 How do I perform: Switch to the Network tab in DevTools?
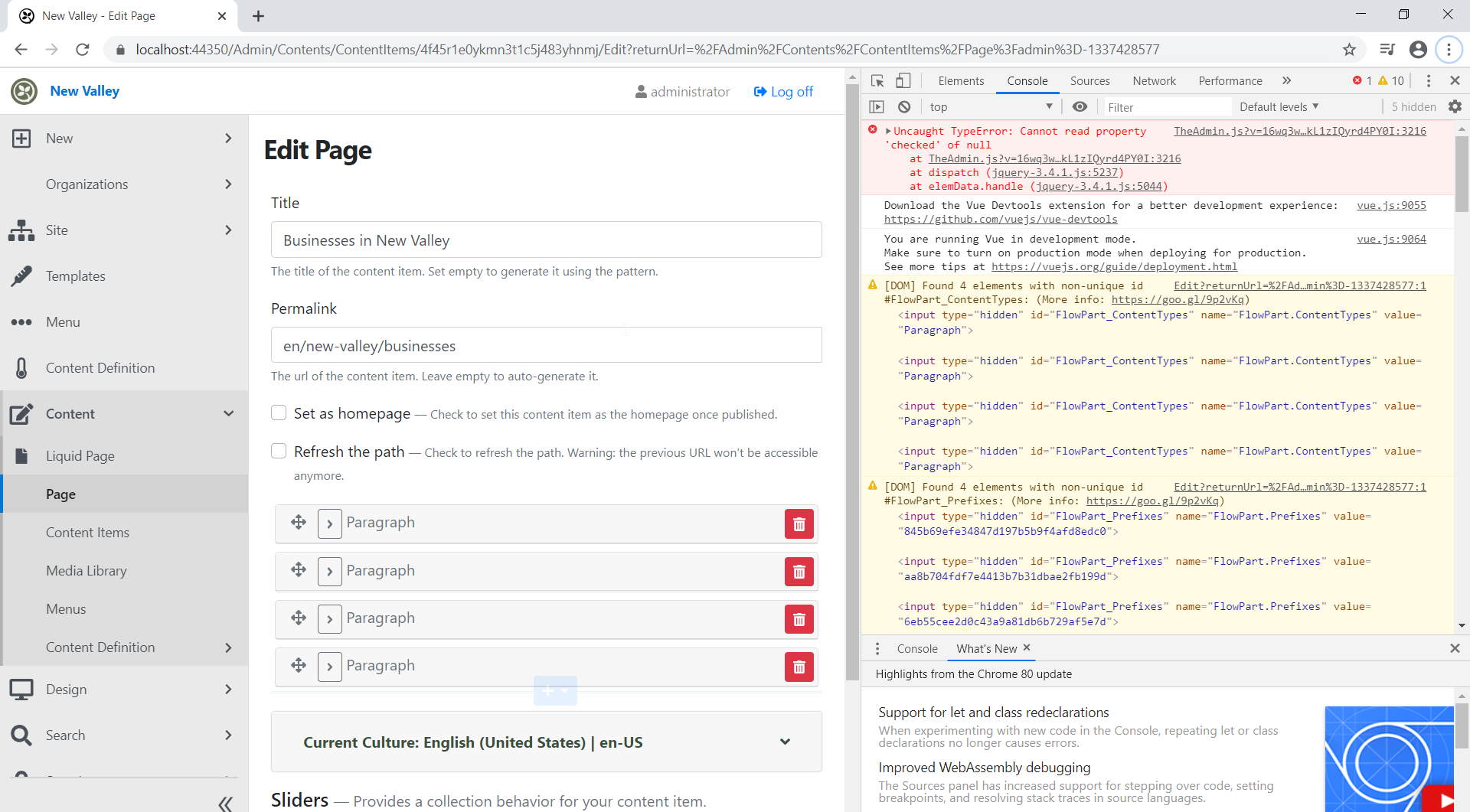[1153, 80]
